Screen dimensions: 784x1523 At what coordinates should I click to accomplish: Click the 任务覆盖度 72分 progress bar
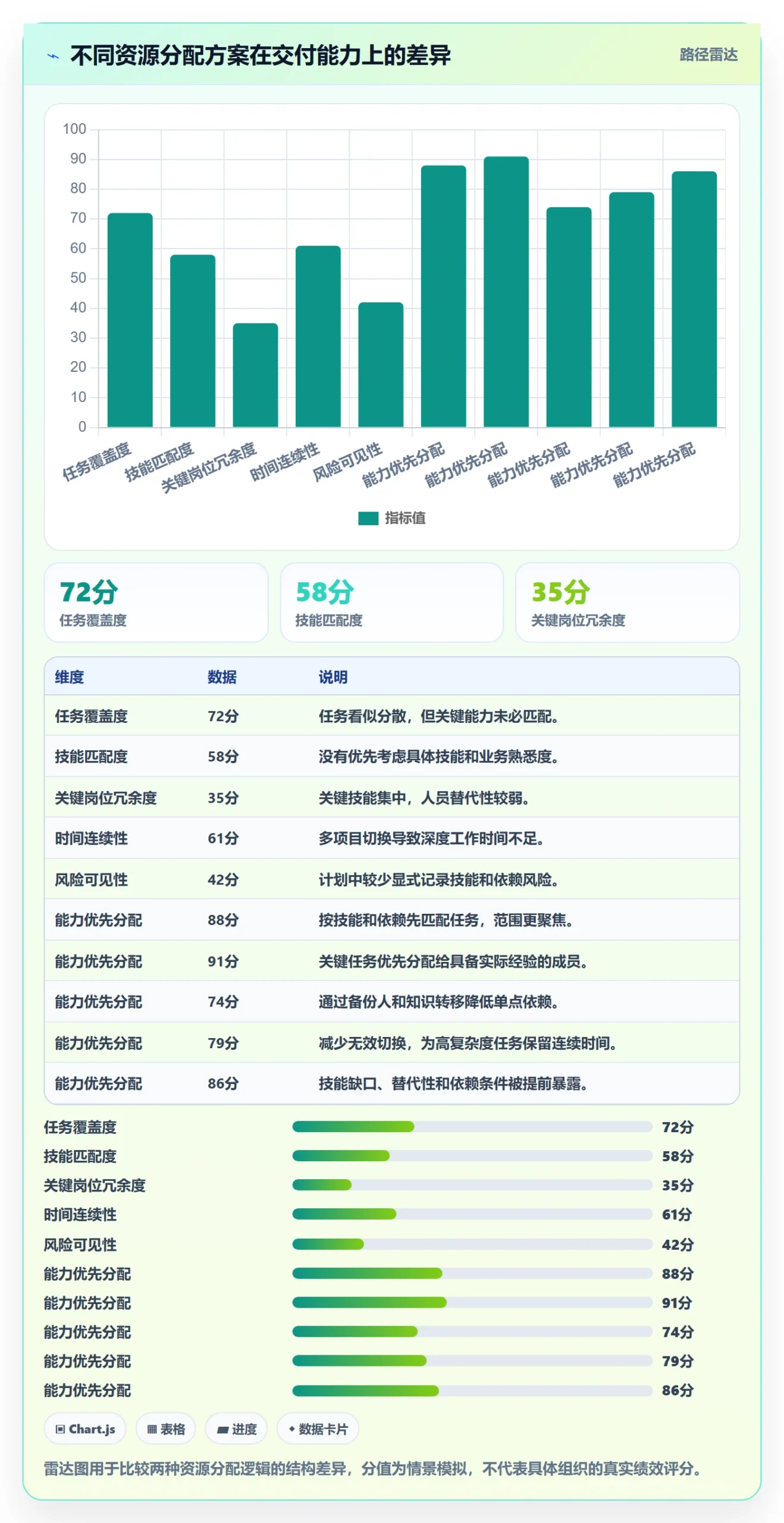472,1127
